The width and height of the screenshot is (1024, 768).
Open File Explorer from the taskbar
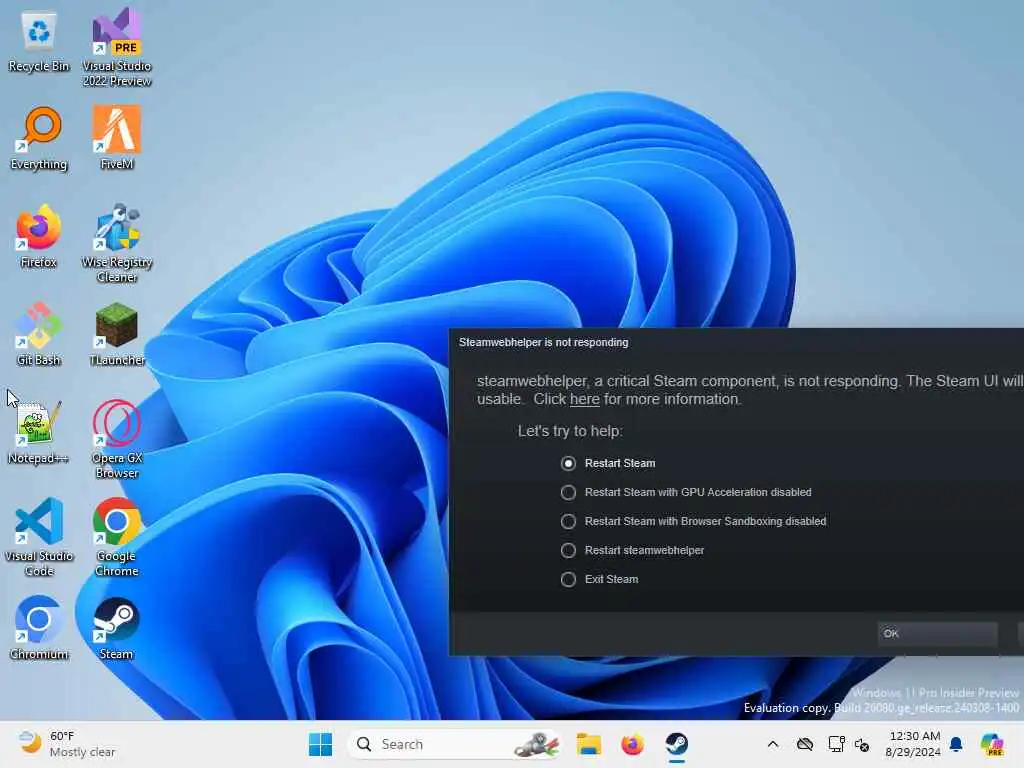(x=588, y=744)
